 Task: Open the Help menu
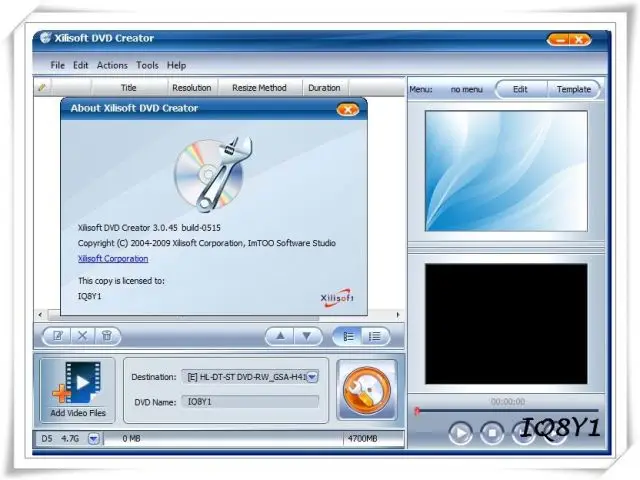click(176, 65)
